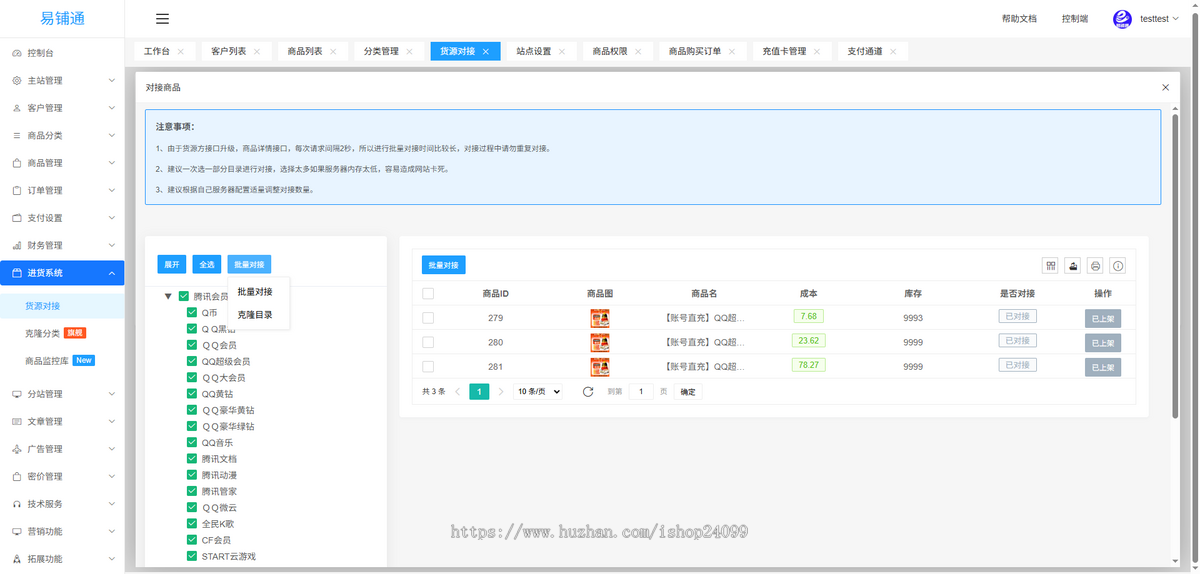
Task: Close the 充值卡管理 tab with its X
Action: point(816,51)
